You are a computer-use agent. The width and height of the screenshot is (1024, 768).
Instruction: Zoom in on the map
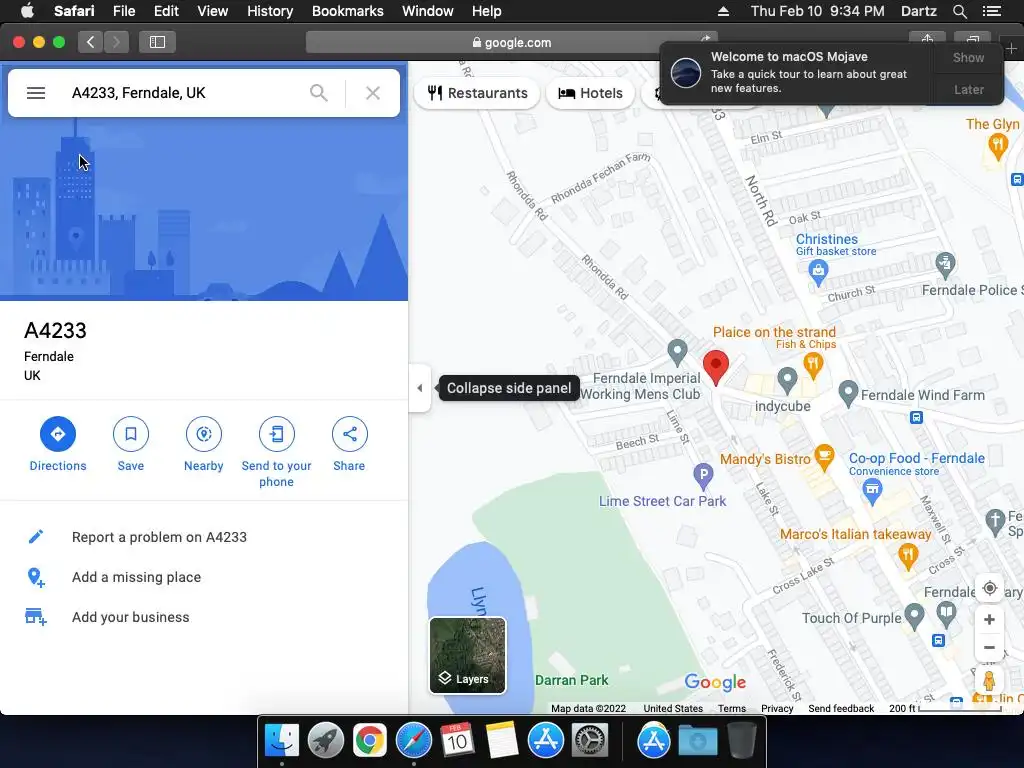tap(989, 619)
